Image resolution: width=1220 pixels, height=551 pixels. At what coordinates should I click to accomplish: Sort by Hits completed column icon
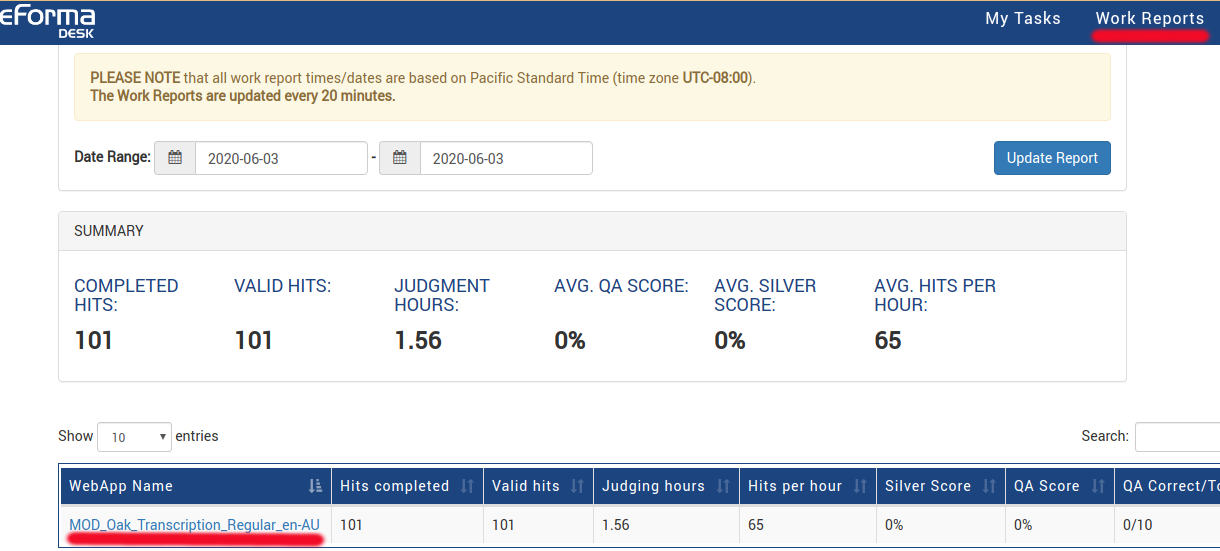point(467,486)
